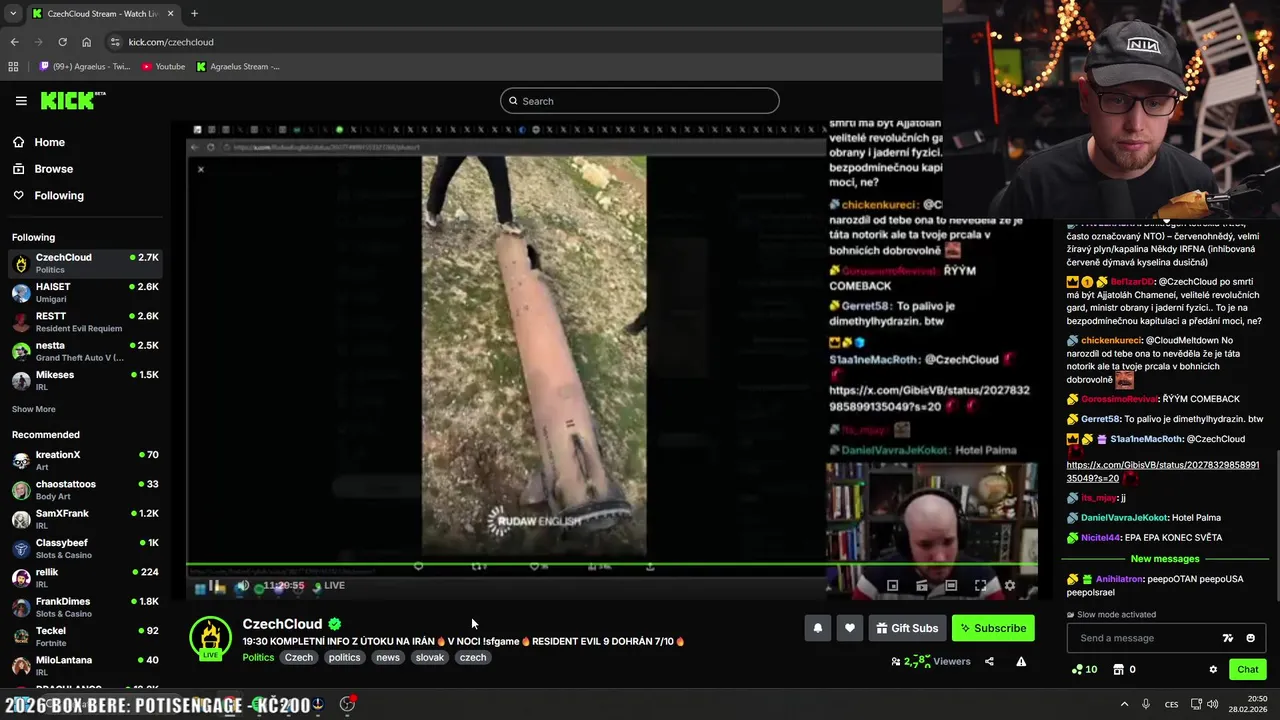Open a new browser tab
Image resolution: width=1280 pixels, height=720 pixels.
click(194, 13)
